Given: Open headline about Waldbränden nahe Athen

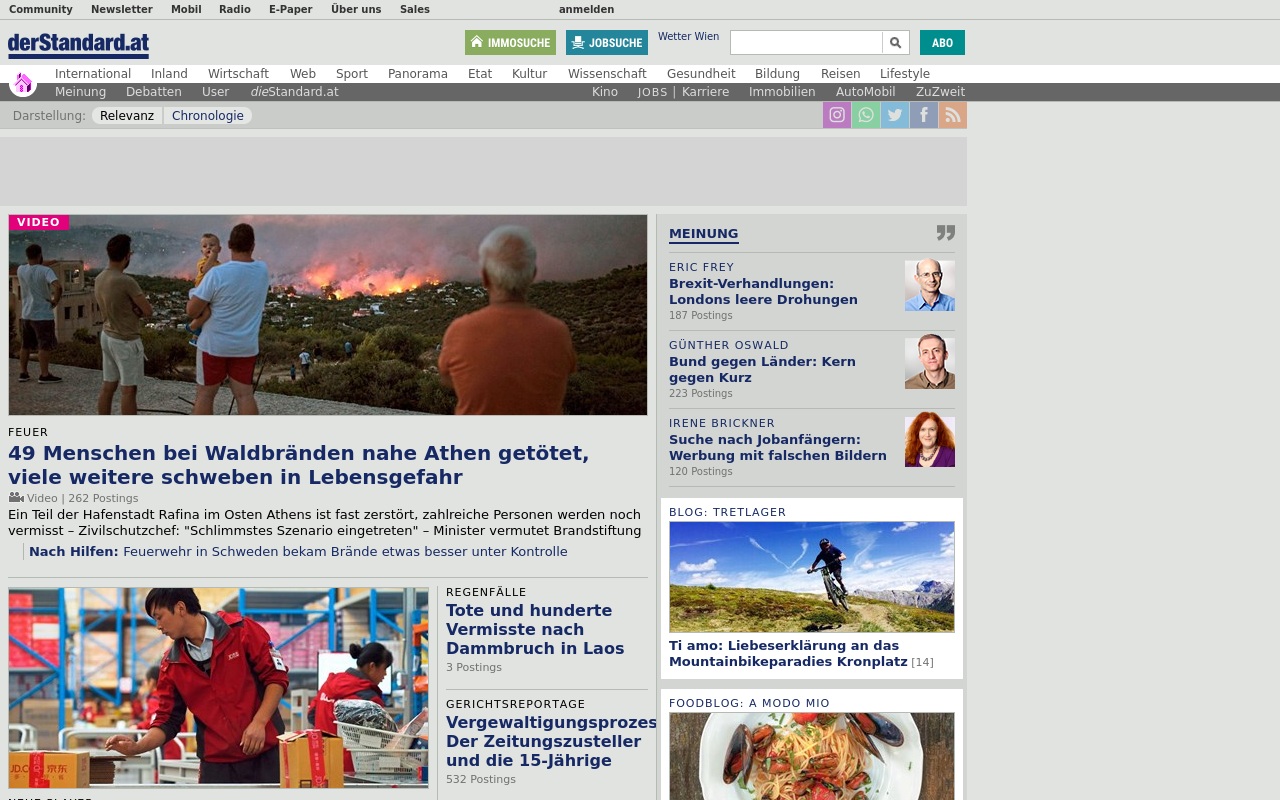Looking at the screenshot, I should [x=298, y=465].
